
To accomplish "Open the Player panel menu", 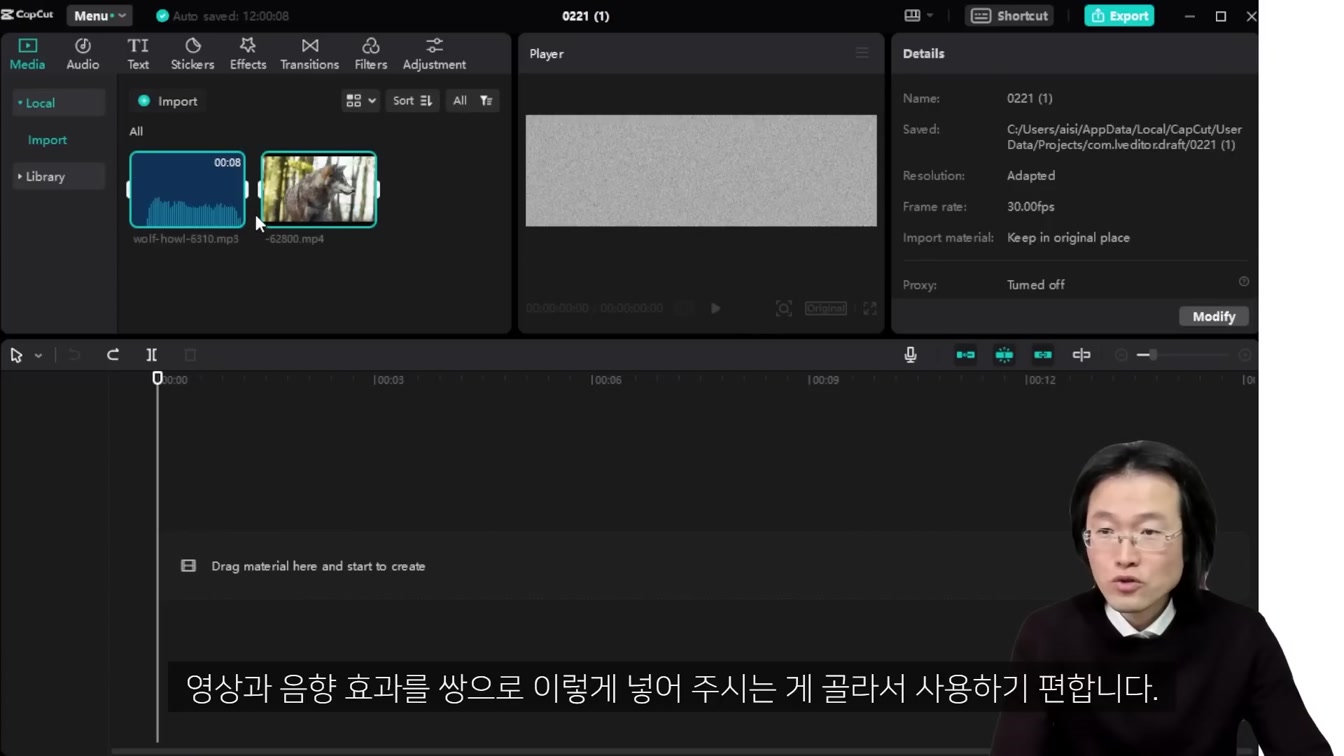I will pos(862,53).
